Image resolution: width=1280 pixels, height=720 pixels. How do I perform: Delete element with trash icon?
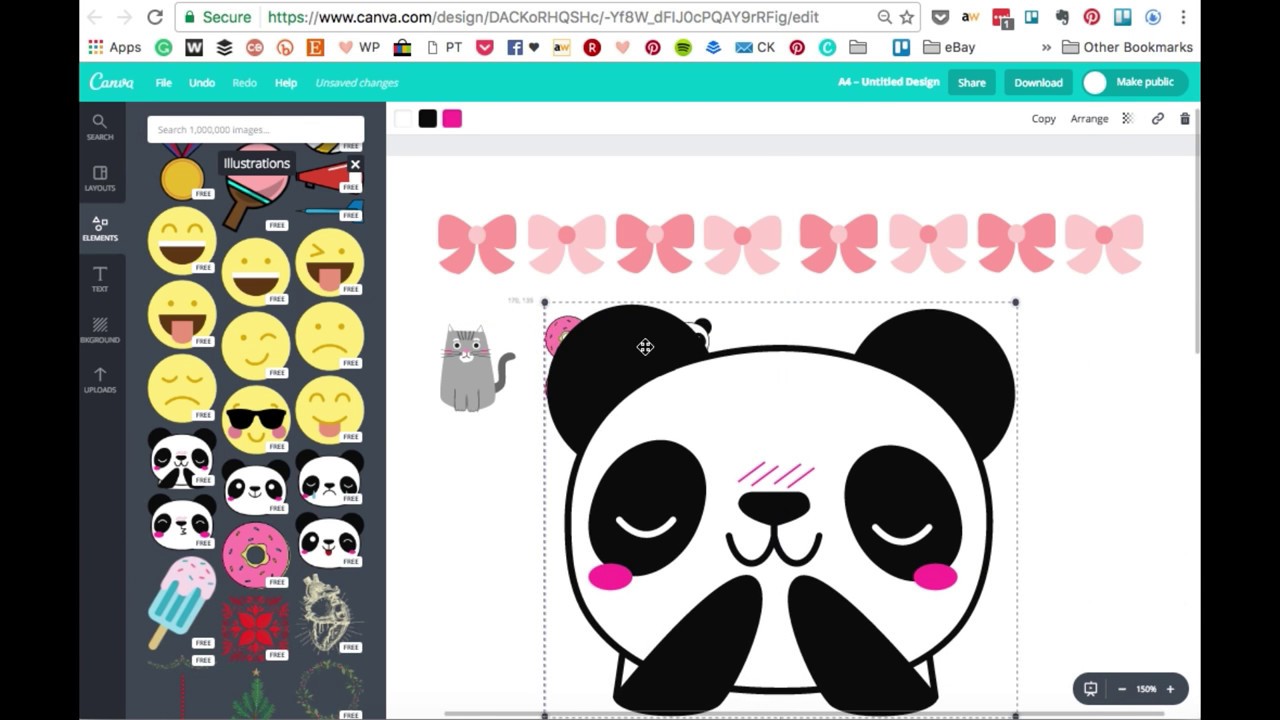(1185, 119)
